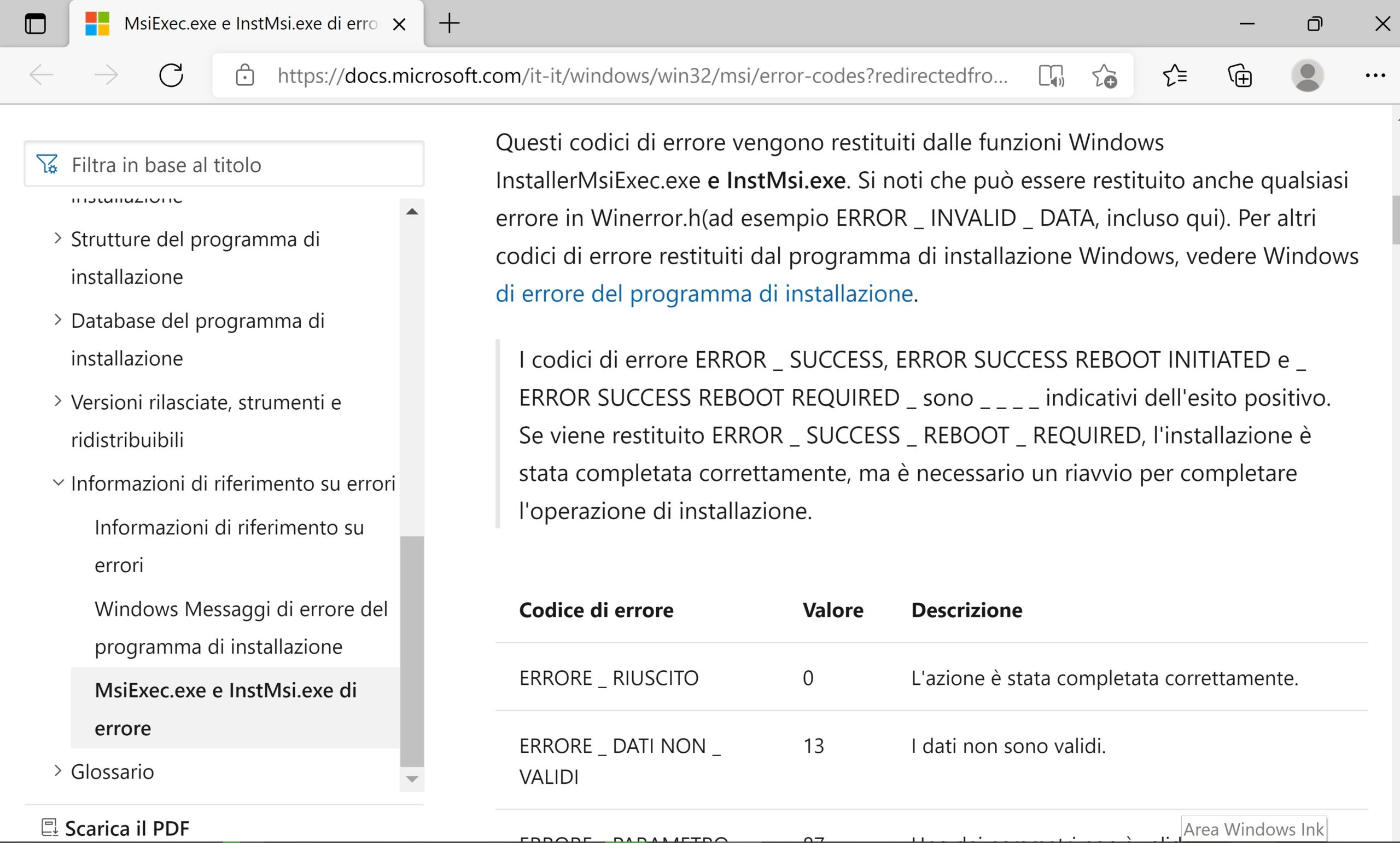Screen dimensions: 1400x843
Task: Open the Collections panel
Action: [1240, 75]
